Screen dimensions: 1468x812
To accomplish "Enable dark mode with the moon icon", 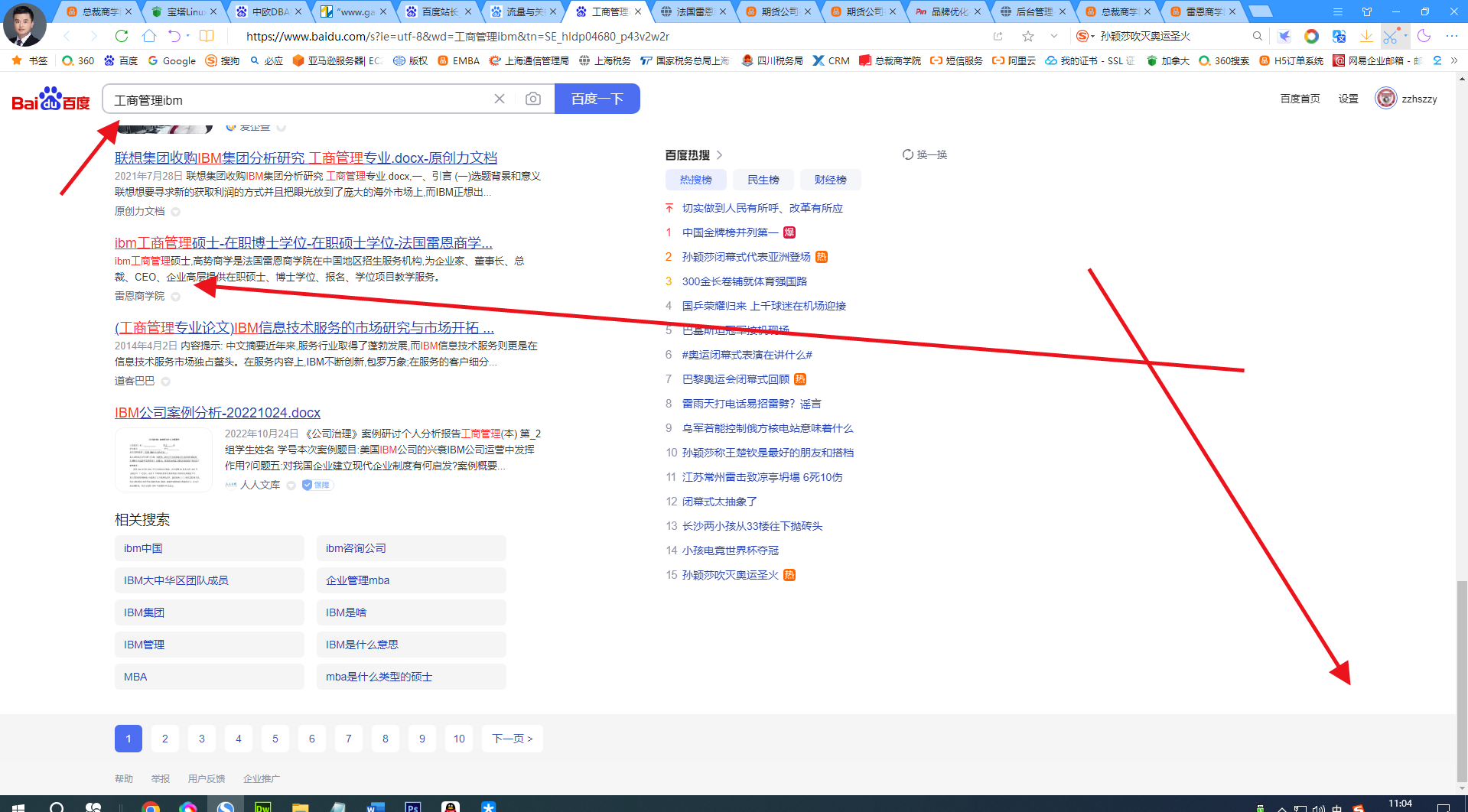I will (x=1423, y=36).
